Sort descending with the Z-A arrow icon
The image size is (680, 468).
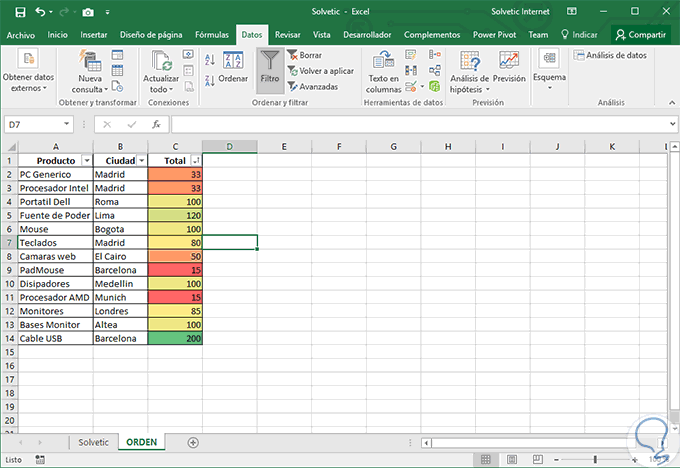point(210,80)
